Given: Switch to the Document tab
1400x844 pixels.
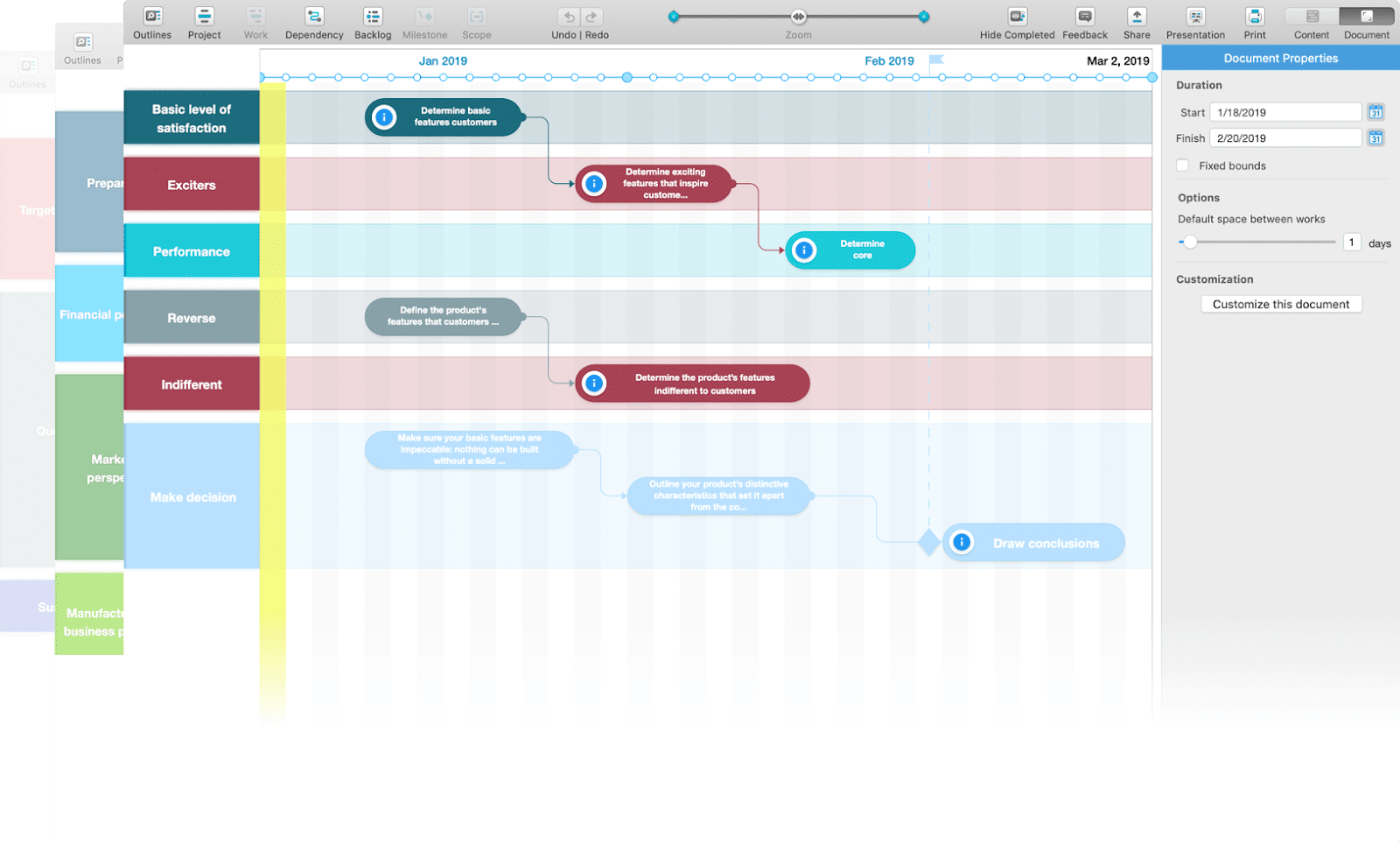Looking at the screenshot, I should click(1367, 17).
